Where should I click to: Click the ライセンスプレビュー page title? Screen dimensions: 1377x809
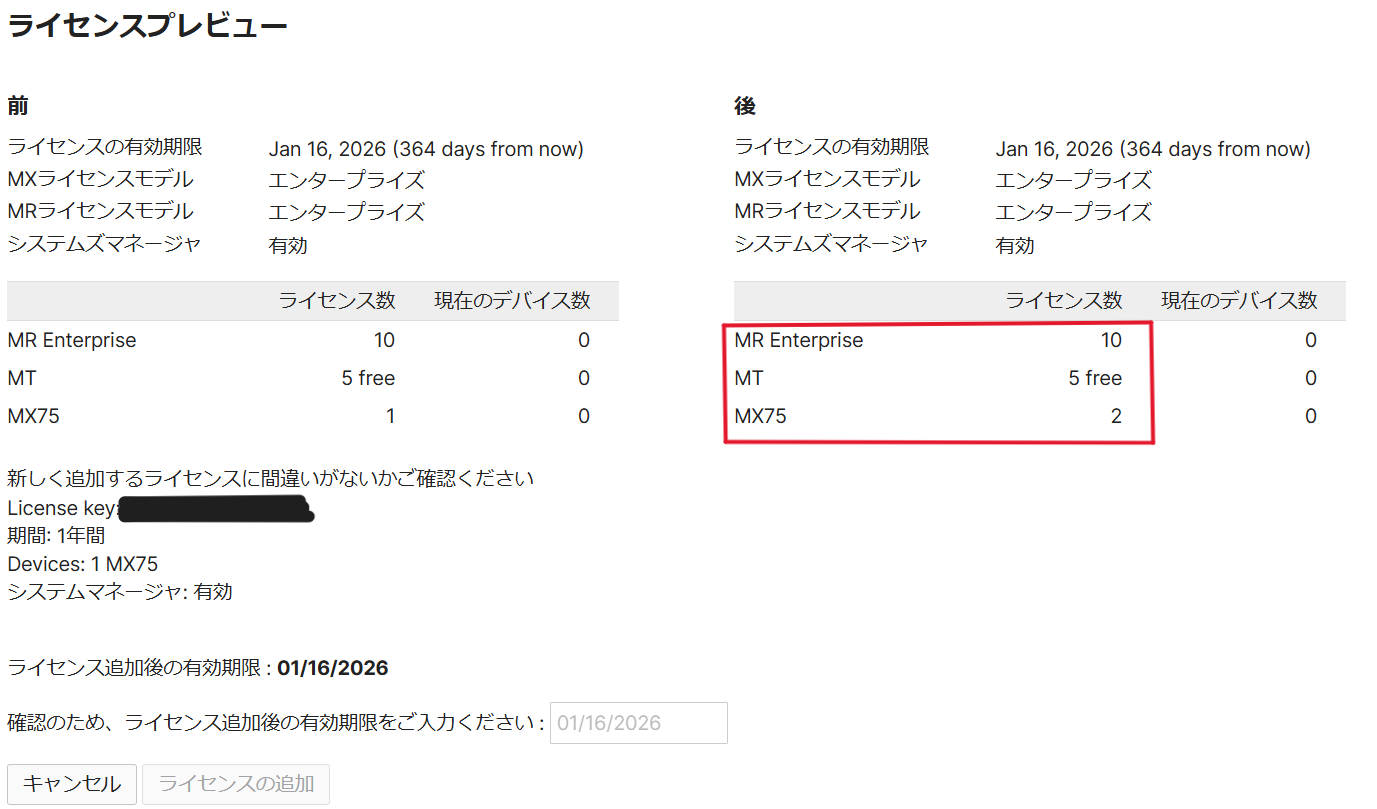(146, 25)
